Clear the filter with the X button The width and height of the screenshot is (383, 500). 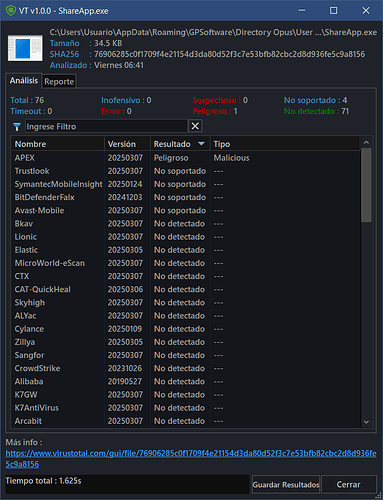195,126
